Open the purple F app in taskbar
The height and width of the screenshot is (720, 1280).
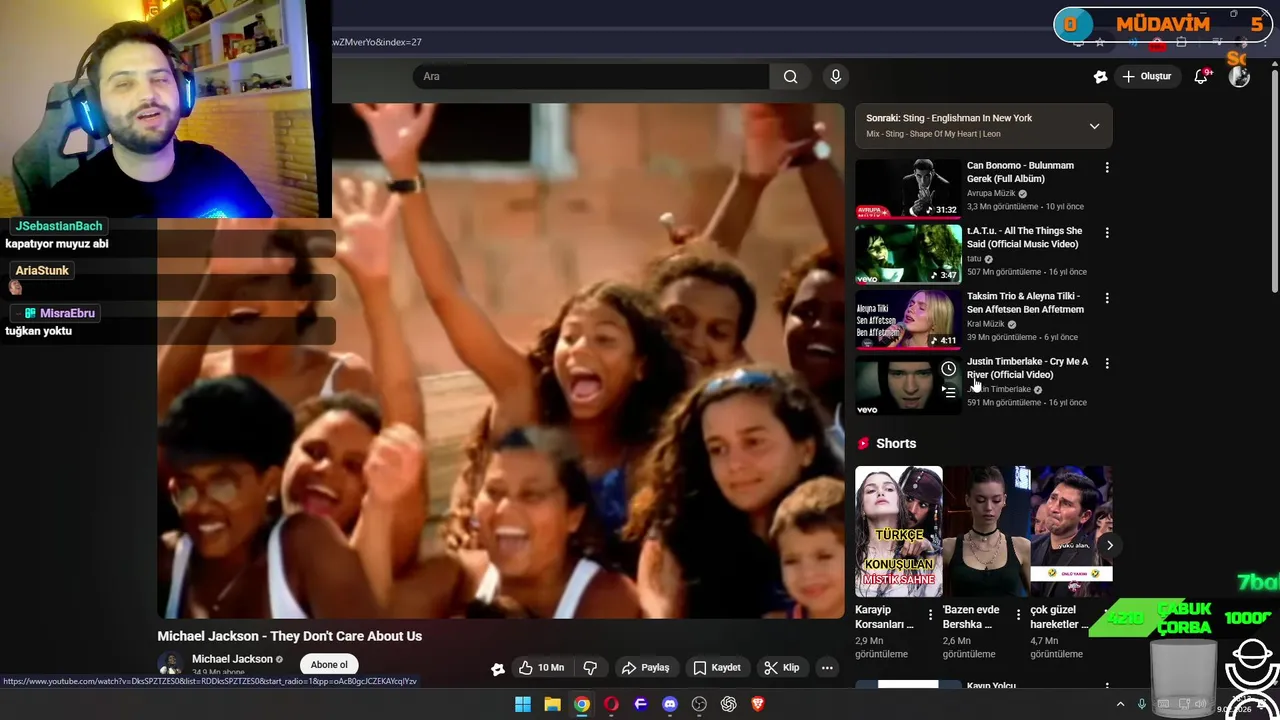pos(641,704)
